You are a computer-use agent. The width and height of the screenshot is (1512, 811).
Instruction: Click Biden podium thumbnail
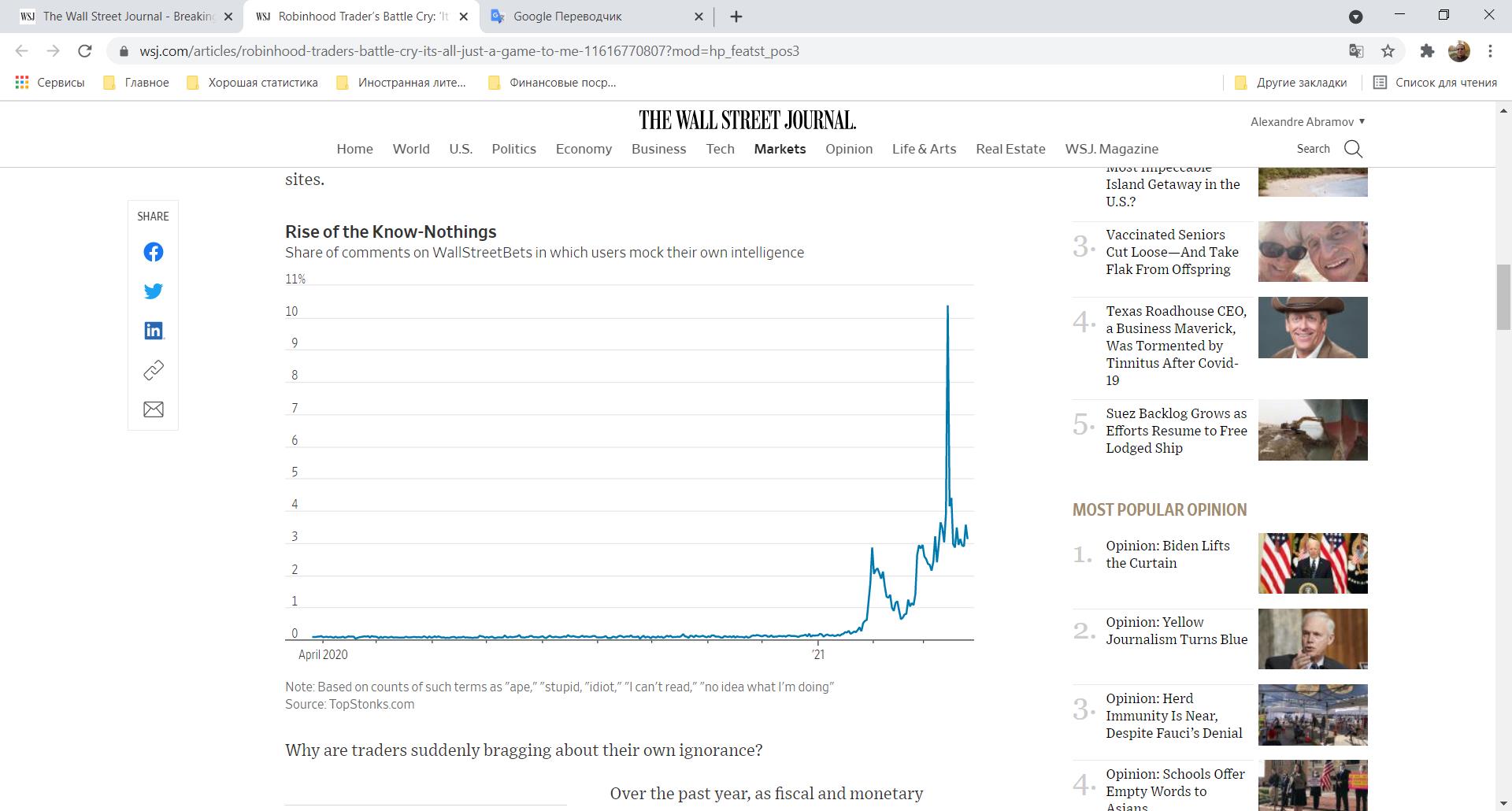pyautogui.click(x=1313, y=563)
